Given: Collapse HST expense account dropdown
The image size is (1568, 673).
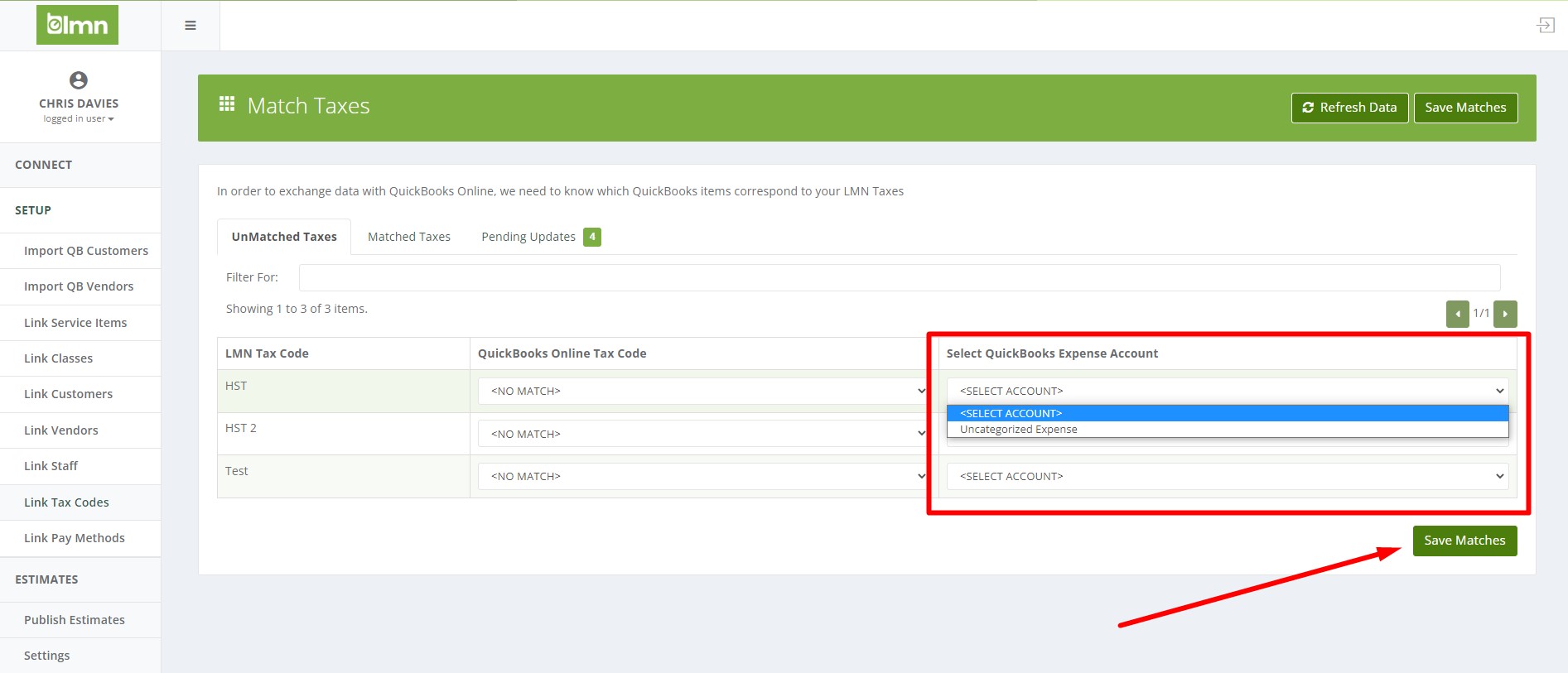Looking at the screenshot, I should [x=1228, y=391].
